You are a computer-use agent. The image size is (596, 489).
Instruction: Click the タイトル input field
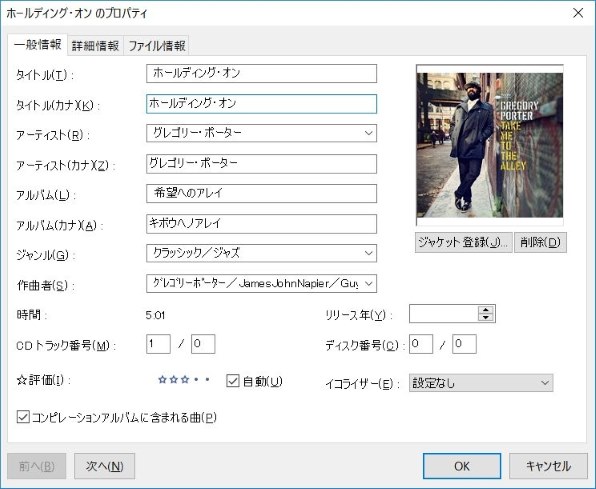point(262,73)
